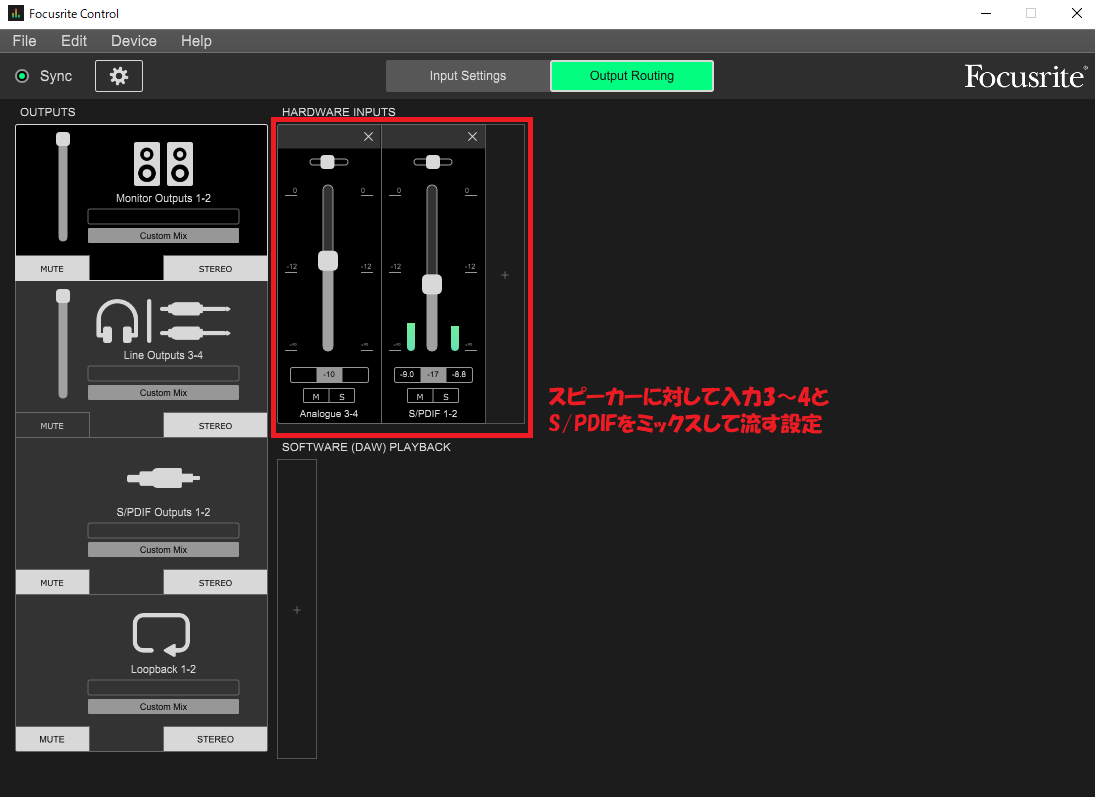
Task: Click the line jack cables icon in Line Outputs 3-4
Action: 195,321
